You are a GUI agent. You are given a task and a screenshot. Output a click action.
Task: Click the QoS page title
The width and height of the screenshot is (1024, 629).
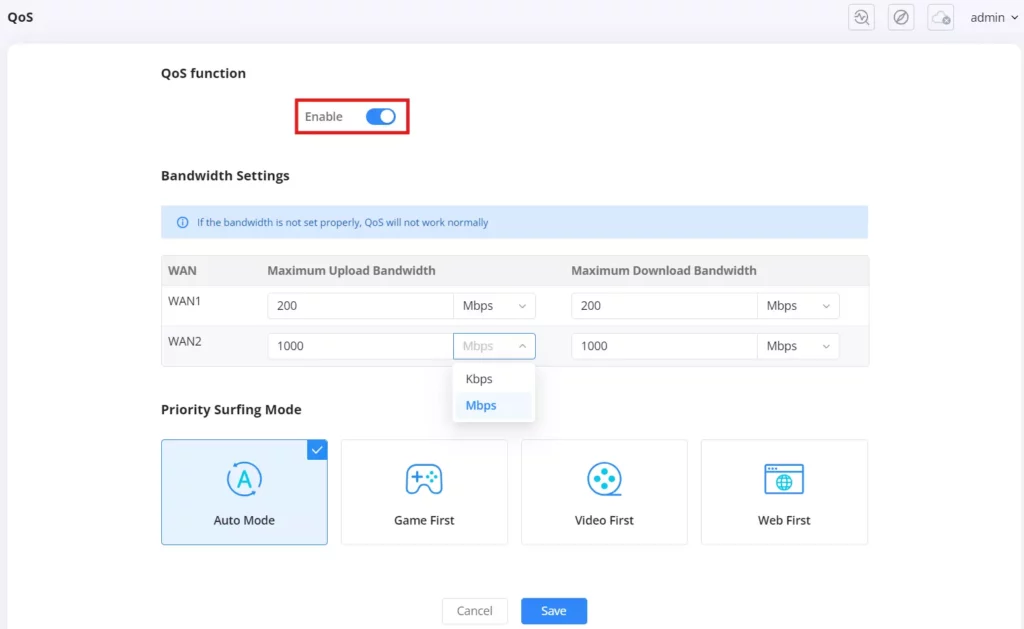pyautogui.click(x=20, y=17)
